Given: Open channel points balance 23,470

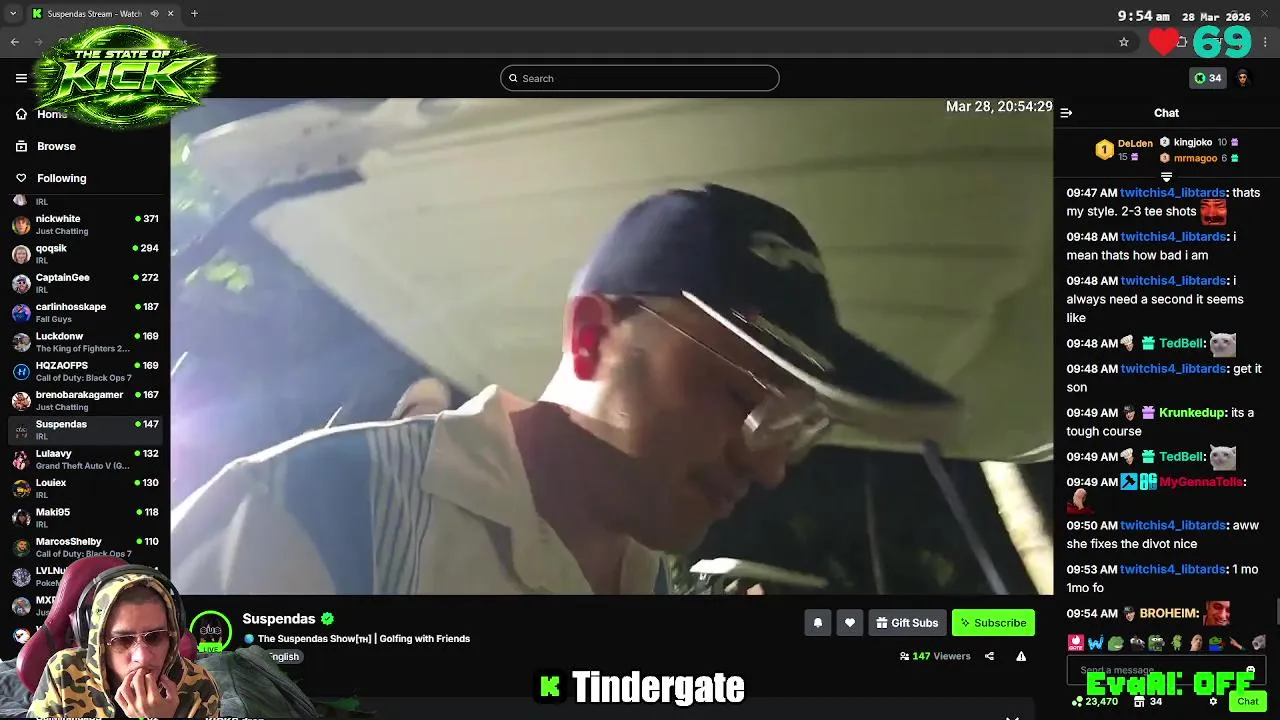Looking at the screenshot, I should (1094, 702).
